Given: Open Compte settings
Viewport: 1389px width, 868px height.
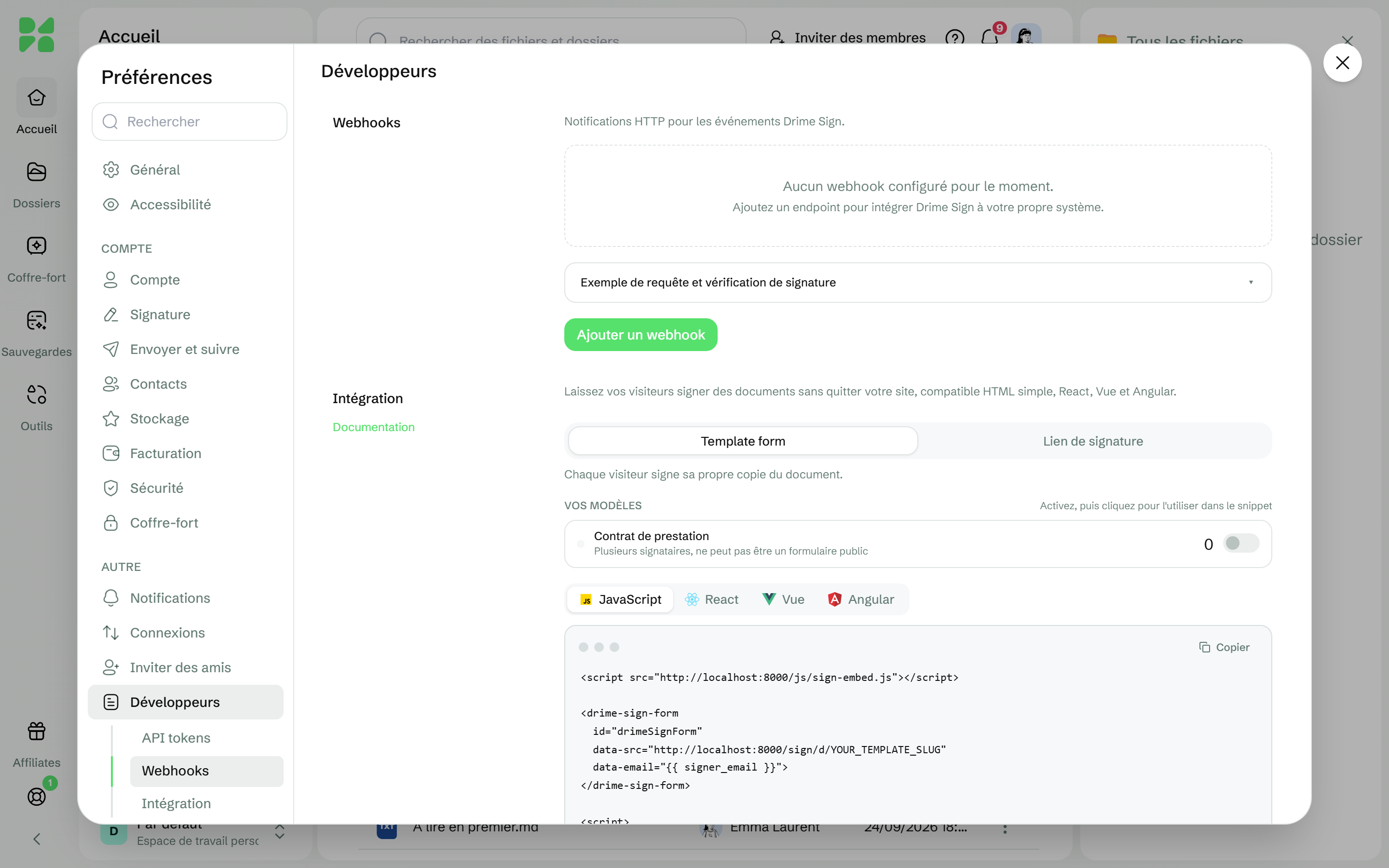Looking at the screenshot, I should 185,280.
